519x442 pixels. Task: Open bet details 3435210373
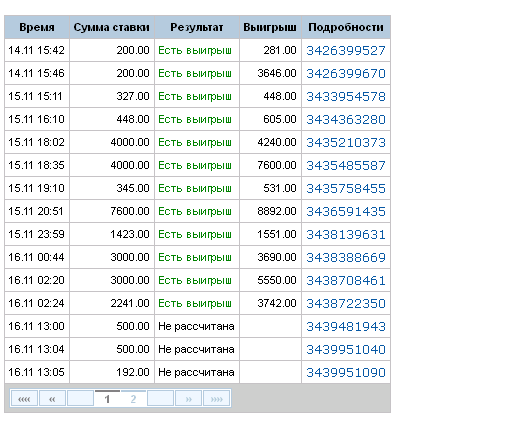tap(346, 143)
